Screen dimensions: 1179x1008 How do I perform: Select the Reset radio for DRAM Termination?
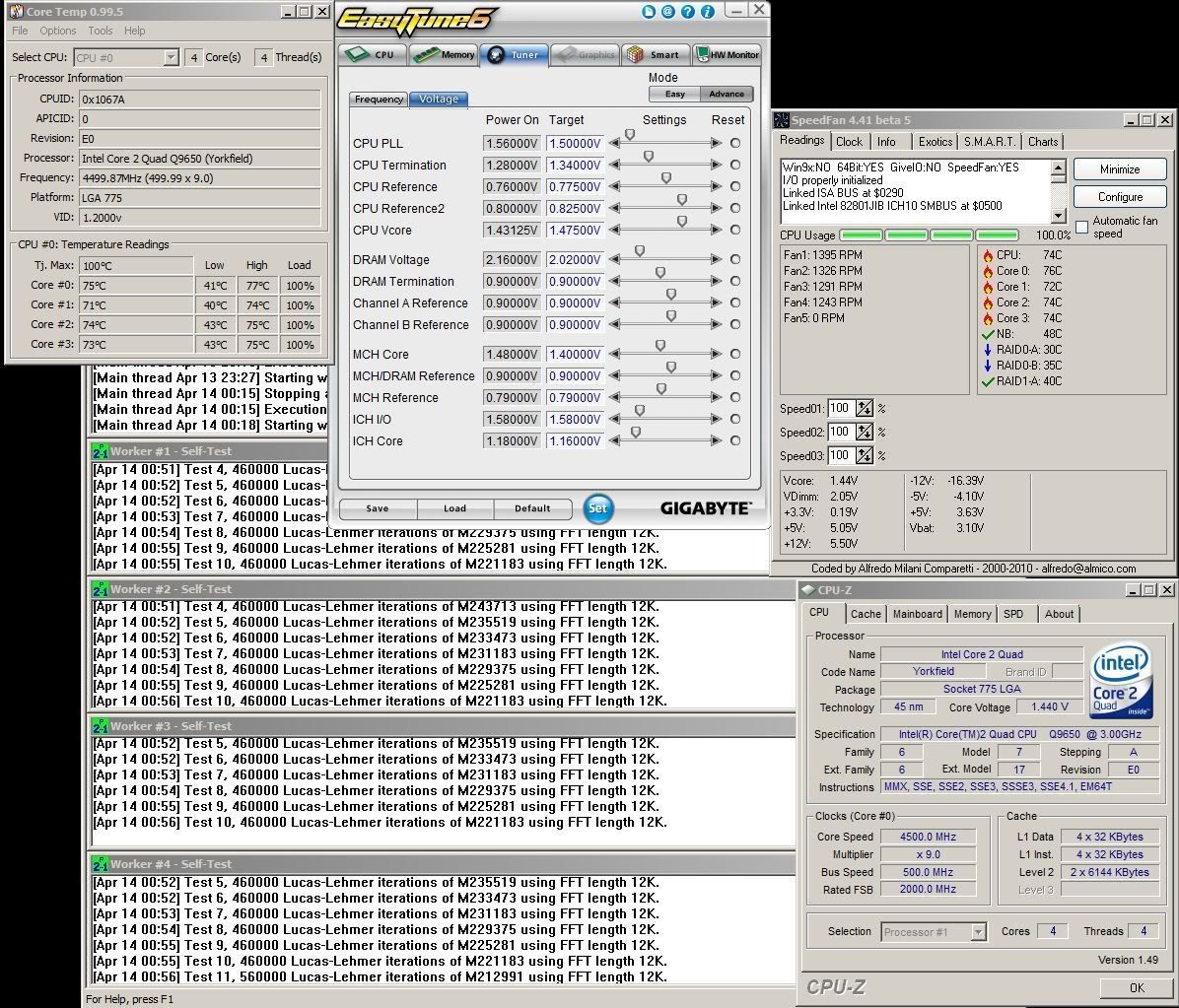coord(735,281)
